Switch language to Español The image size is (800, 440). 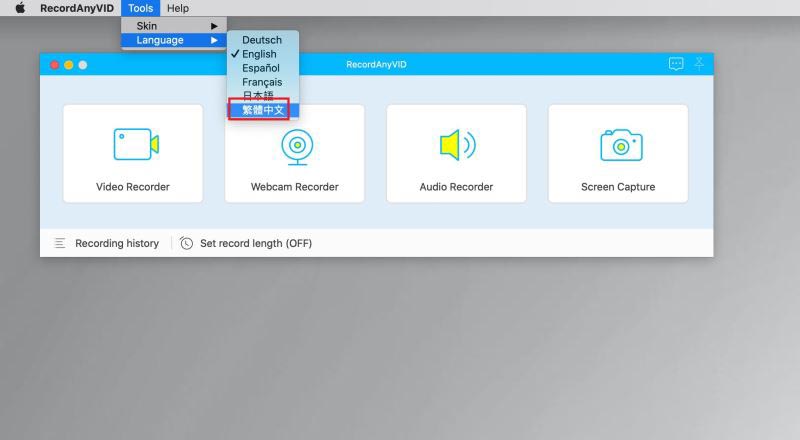[x=263, y=68]
